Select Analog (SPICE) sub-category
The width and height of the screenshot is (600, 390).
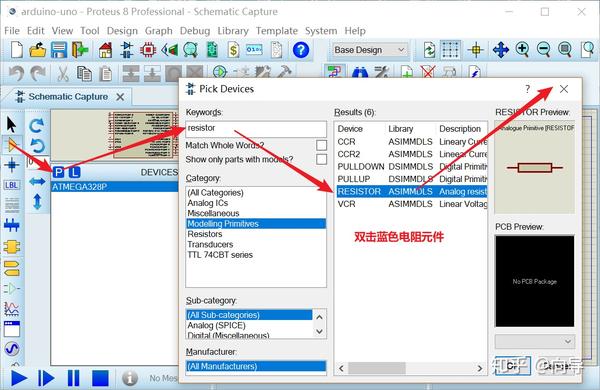click(x=249, y=325)
